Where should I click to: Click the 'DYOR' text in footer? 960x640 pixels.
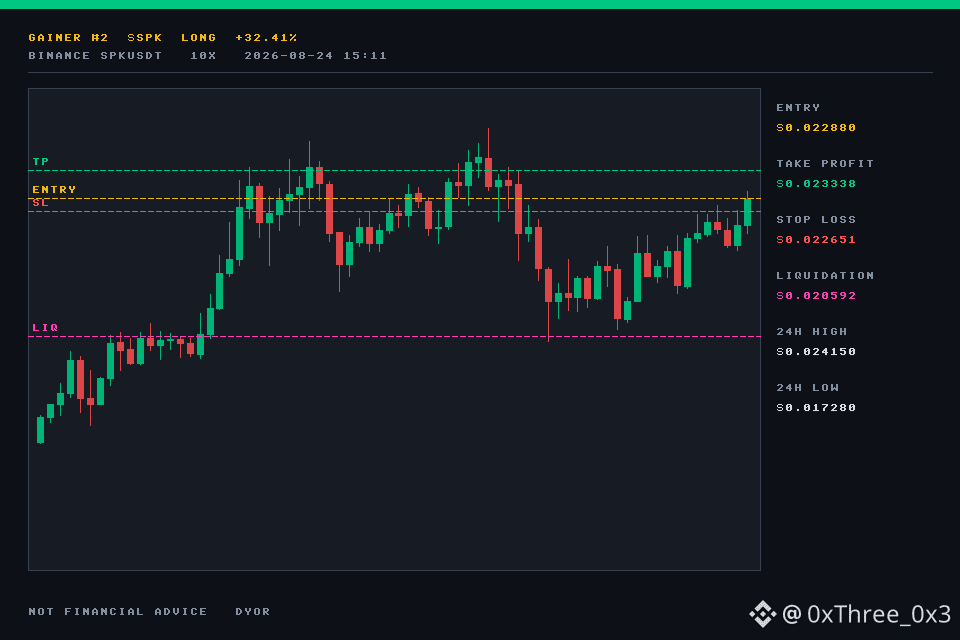tap(252, 612)
